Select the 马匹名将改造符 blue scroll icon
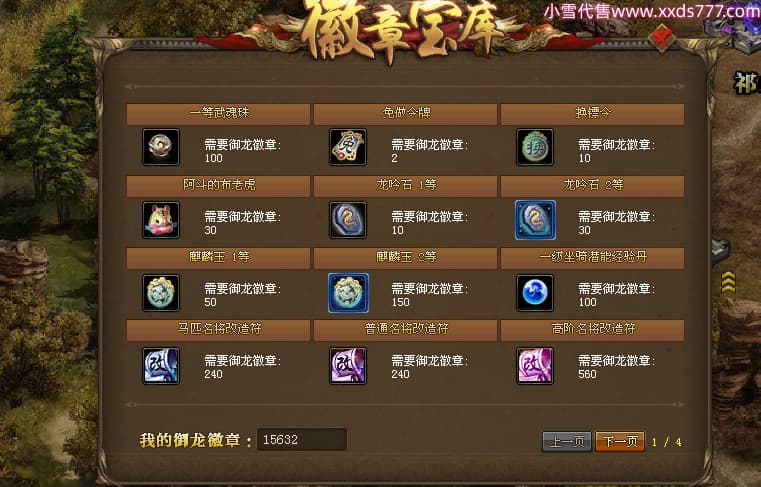761x487 pixels. (x=161, y=366)
